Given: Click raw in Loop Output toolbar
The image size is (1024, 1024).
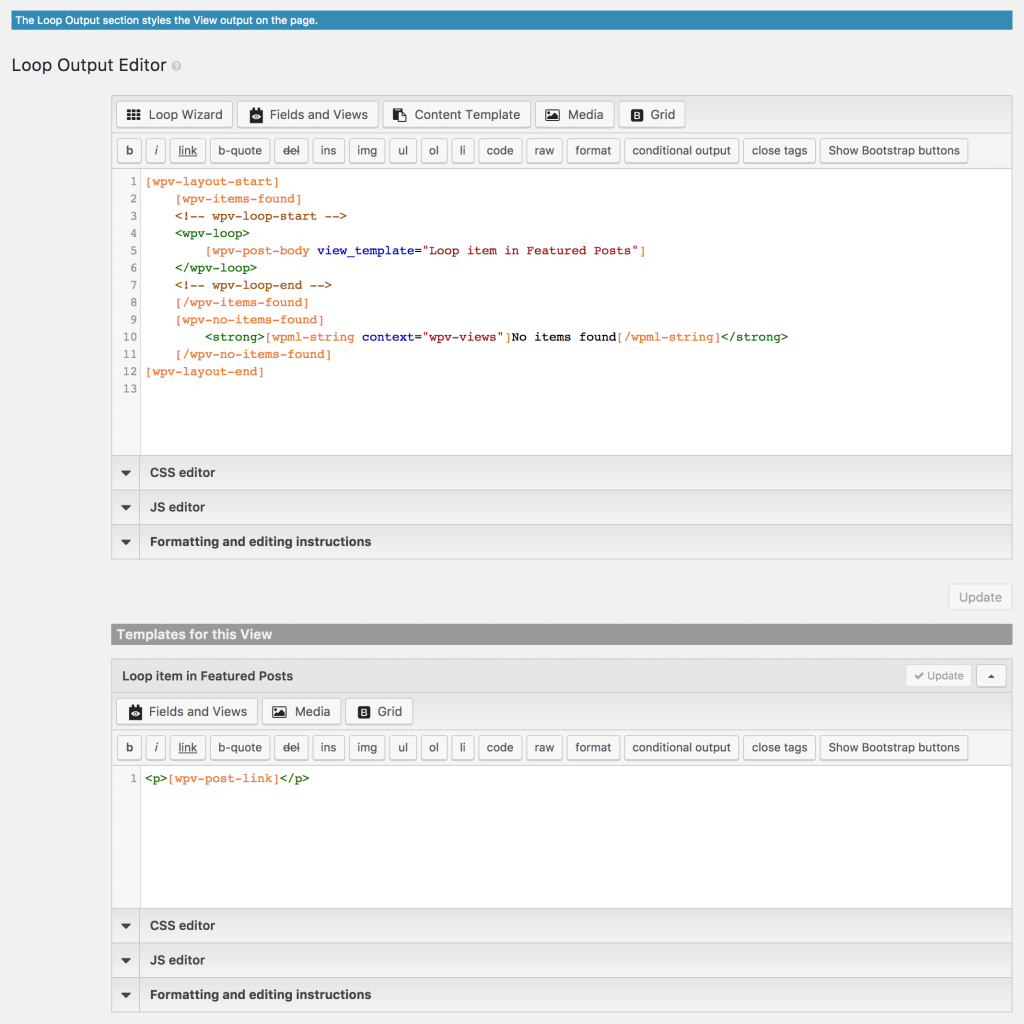Looking at the screenshot, I should click(x=545, y=151).
